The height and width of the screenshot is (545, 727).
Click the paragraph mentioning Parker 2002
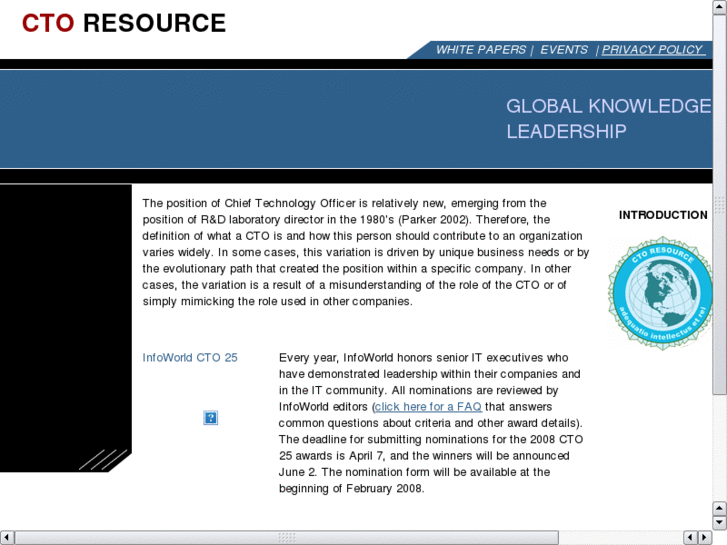click(366, 252)
